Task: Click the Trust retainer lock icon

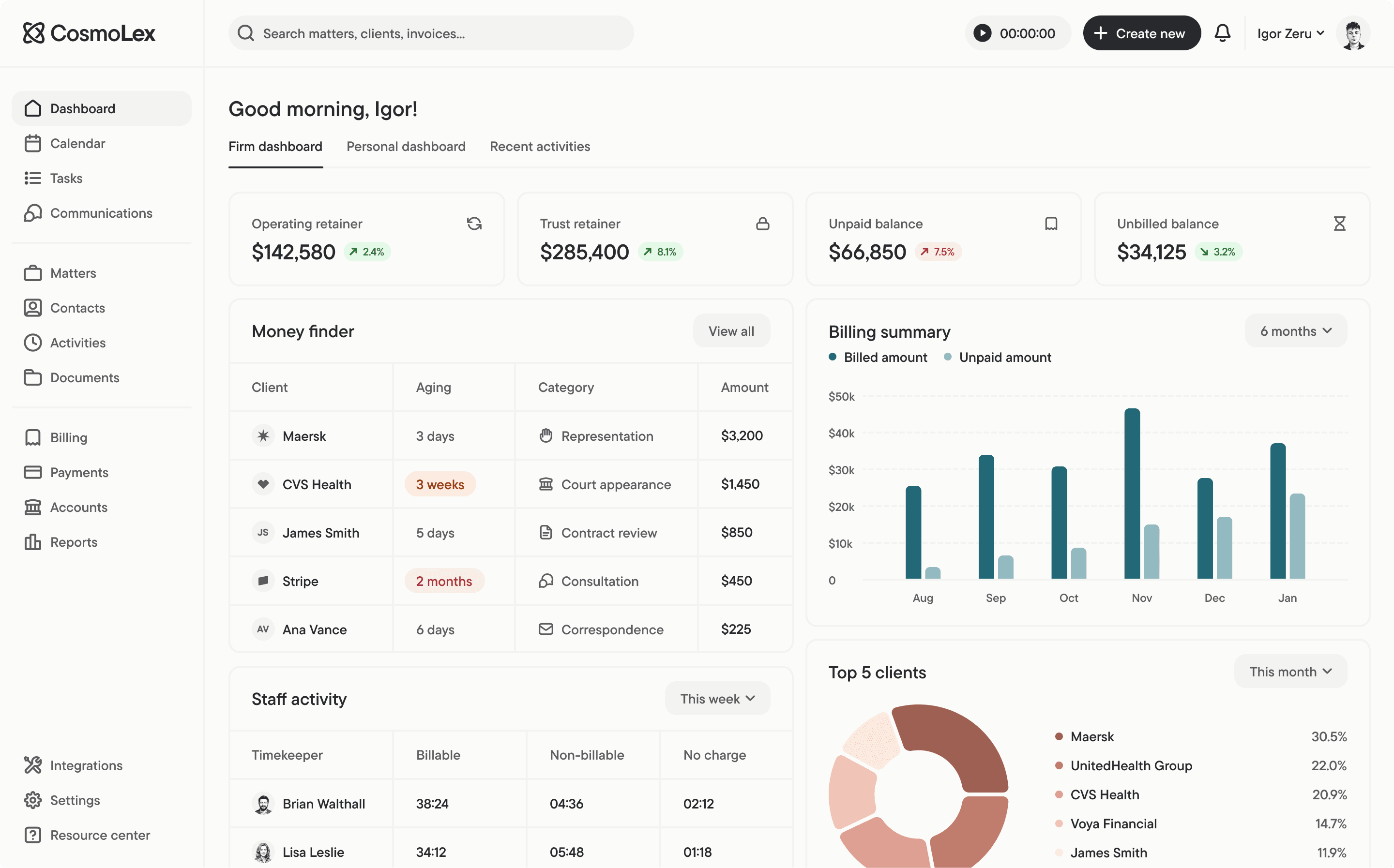Action: 762,224
